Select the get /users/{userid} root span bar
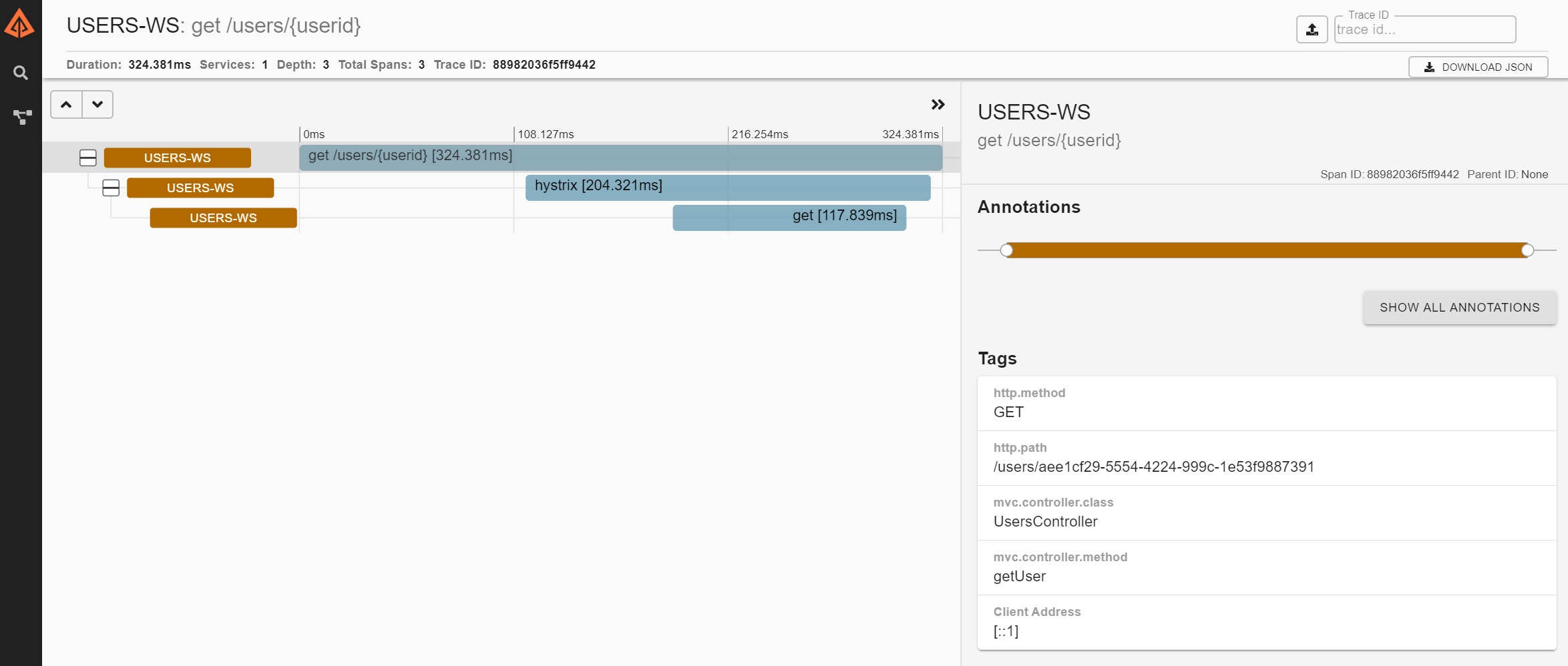 coord(620,157)
